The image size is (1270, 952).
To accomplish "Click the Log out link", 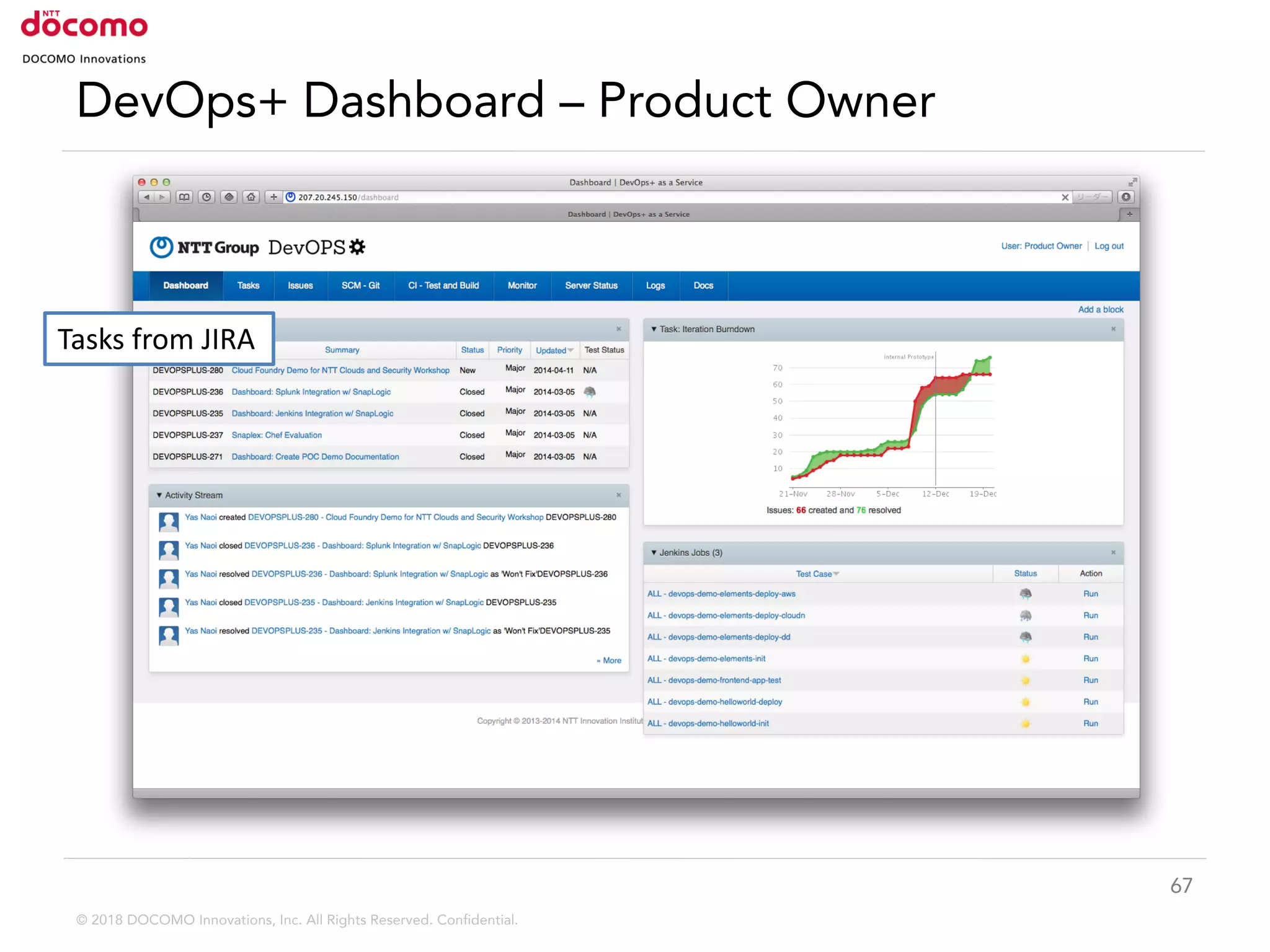I will pyautogui.click(x=1109, y=246).
